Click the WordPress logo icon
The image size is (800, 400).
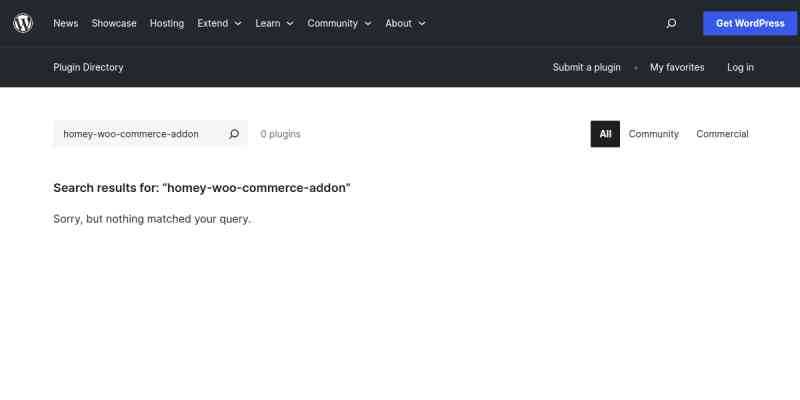(x=23, y=23)
